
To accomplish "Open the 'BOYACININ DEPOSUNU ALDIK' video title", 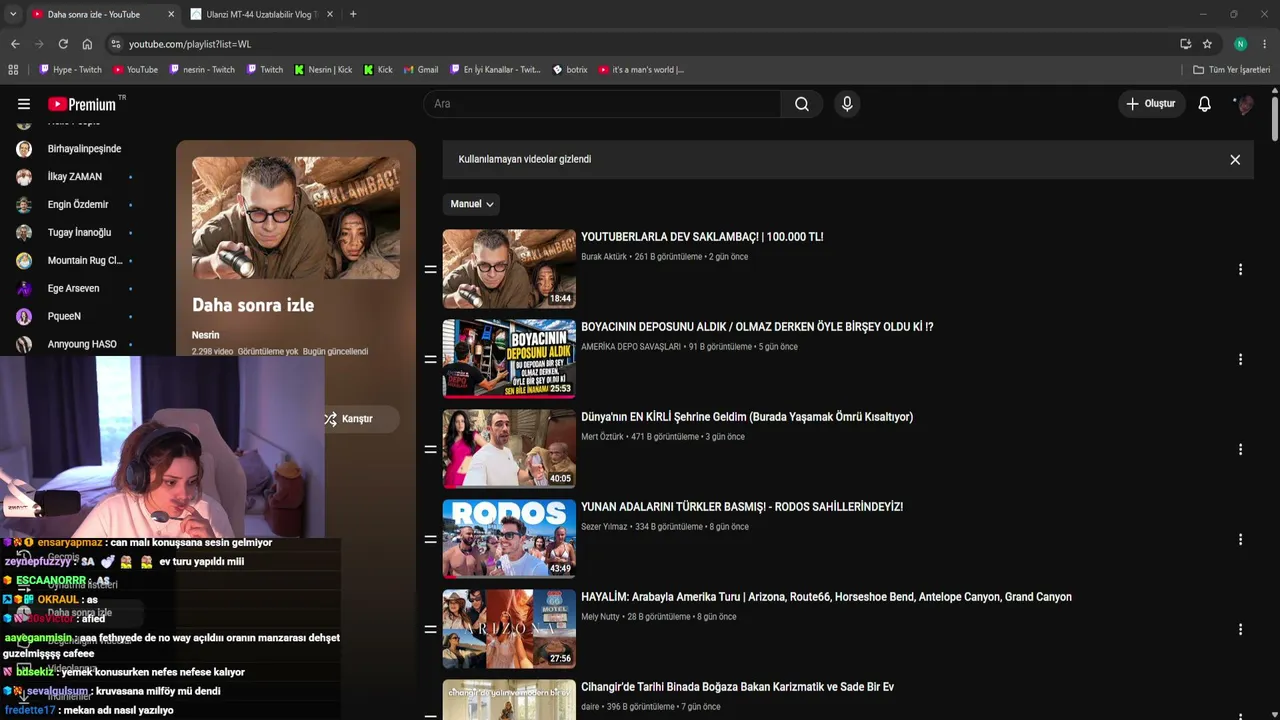I will (x=757, y=327).
